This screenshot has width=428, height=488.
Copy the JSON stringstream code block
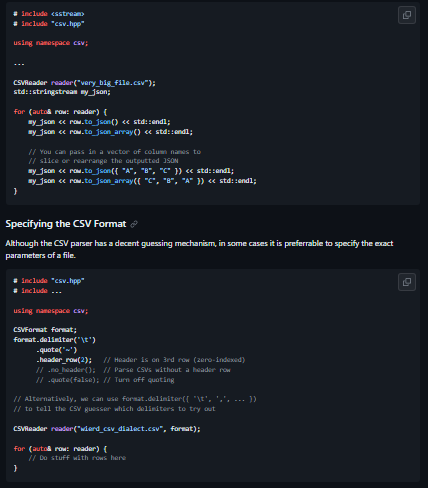click(x=407, y=15)
